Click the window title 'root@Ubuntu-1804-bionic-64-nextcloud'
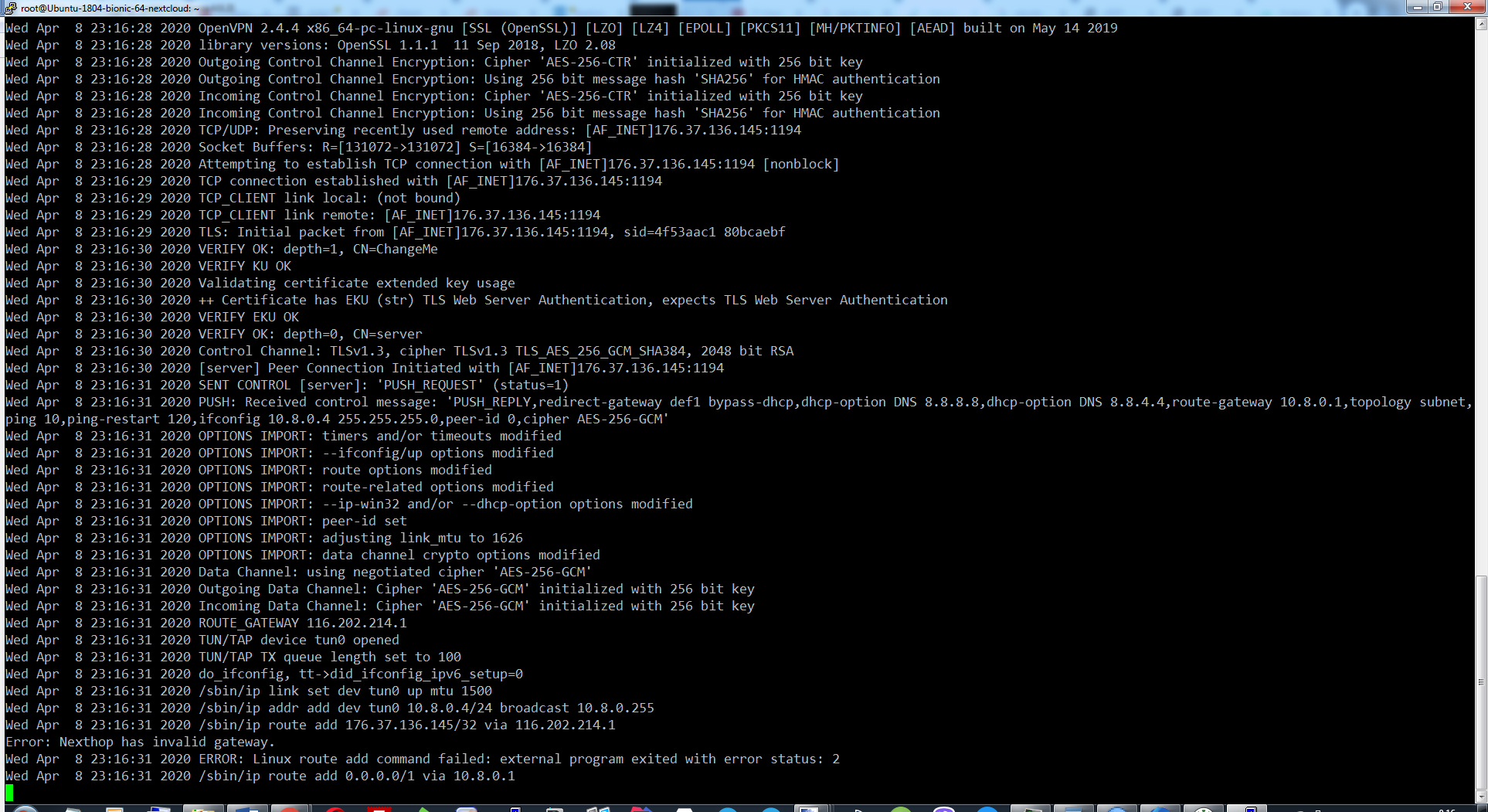 pyautogui.click(x=106, y=8)
